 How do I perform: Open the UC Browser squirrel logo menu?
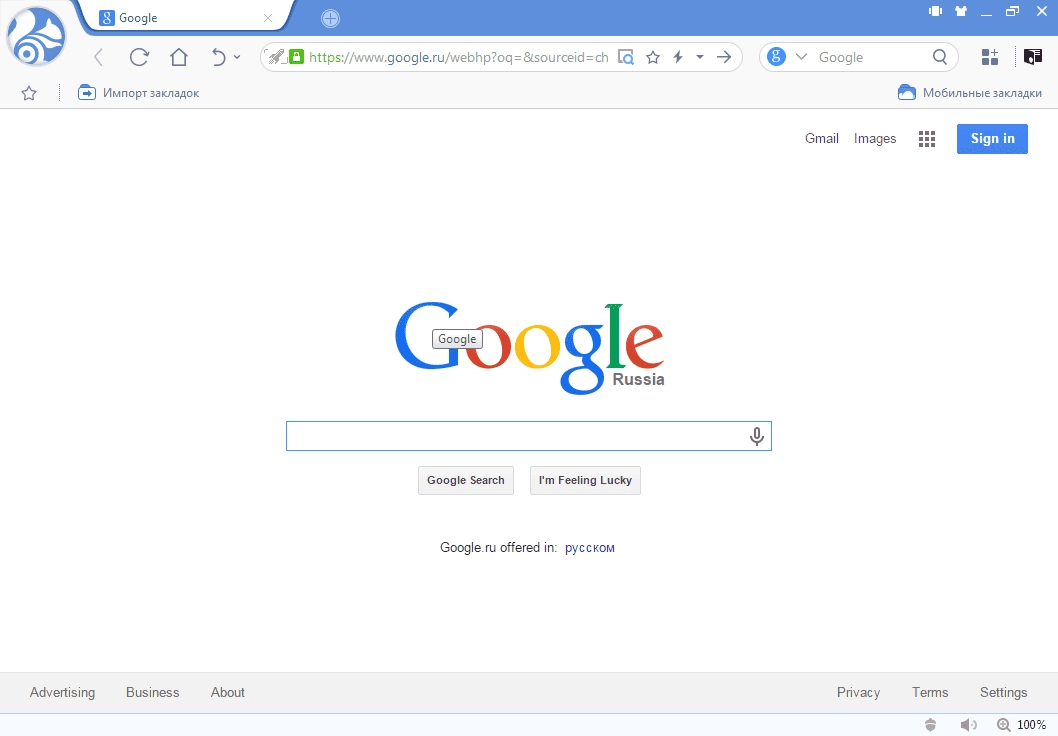36,37
